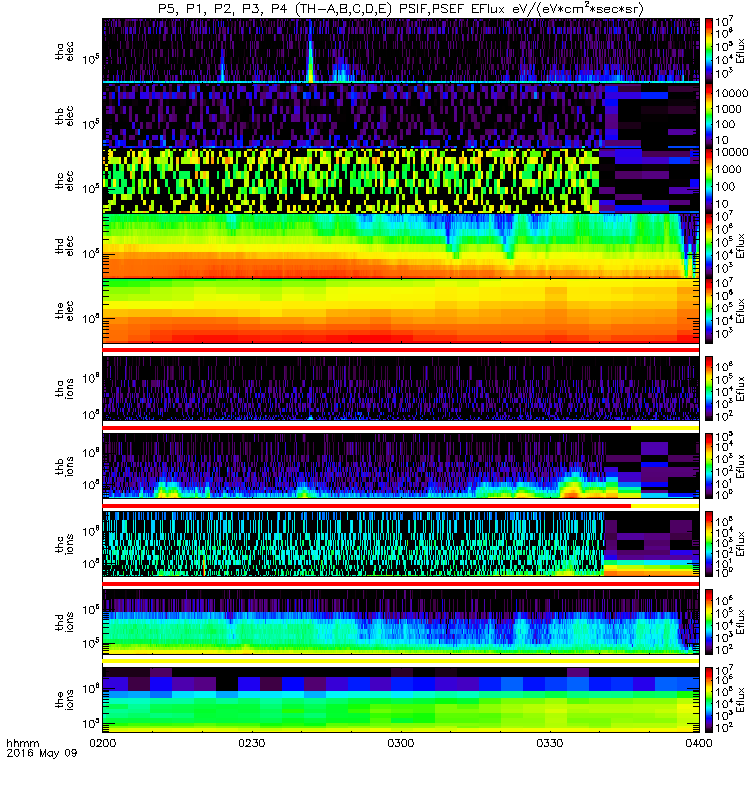This screenshot has height=800, width=750.
Task: Click inside the 'the elec' spectrogram panel
Action: click(401, 311)
